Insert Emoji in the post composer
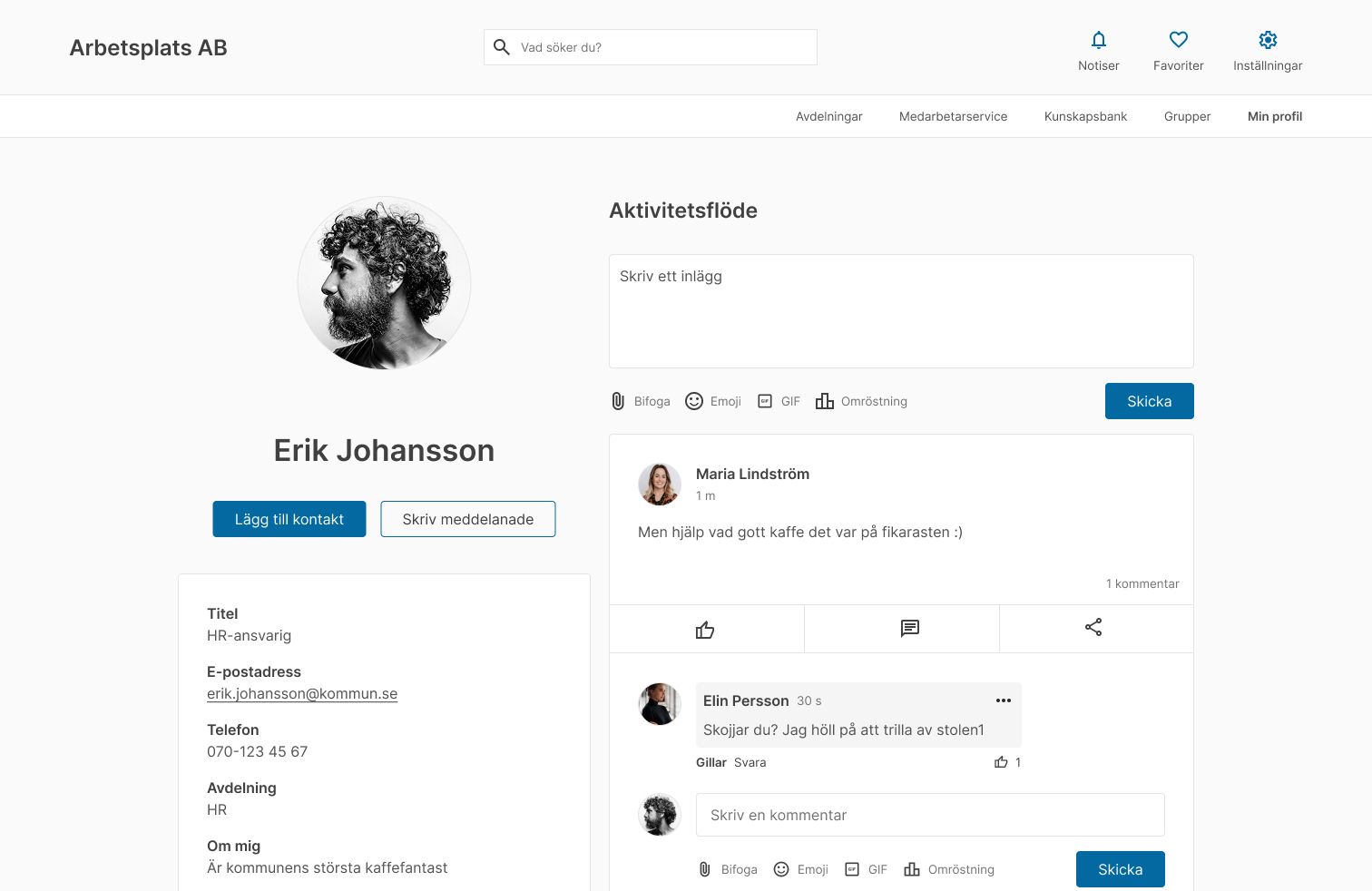 point(713,401)
